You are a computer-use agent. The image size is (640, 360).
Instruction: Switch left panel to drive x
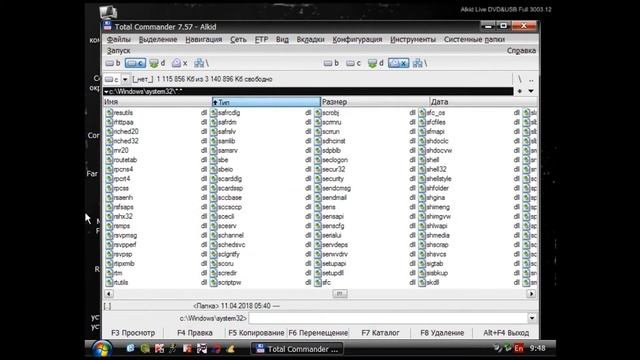click(179, 63)
